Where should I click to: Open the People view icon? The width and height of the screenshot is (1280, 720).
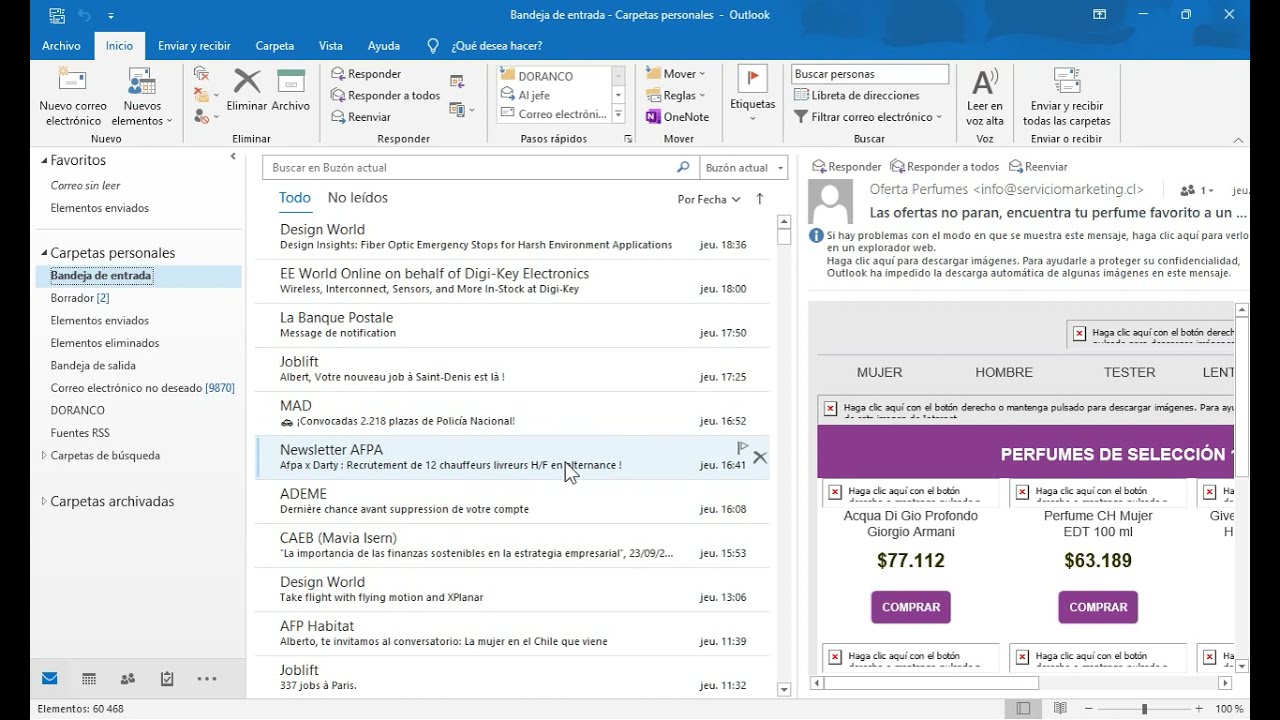pos(128,679)
